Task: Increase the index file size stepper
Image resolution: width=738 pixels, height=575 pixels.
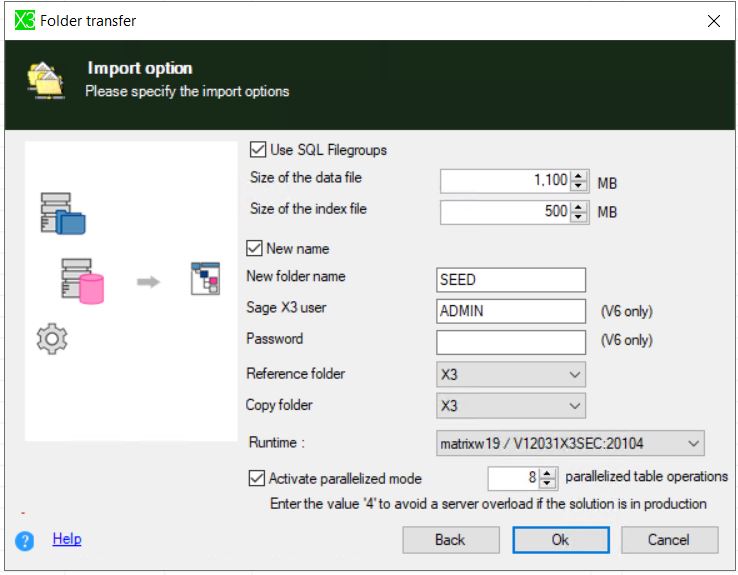Action: [x=578, y=207]
